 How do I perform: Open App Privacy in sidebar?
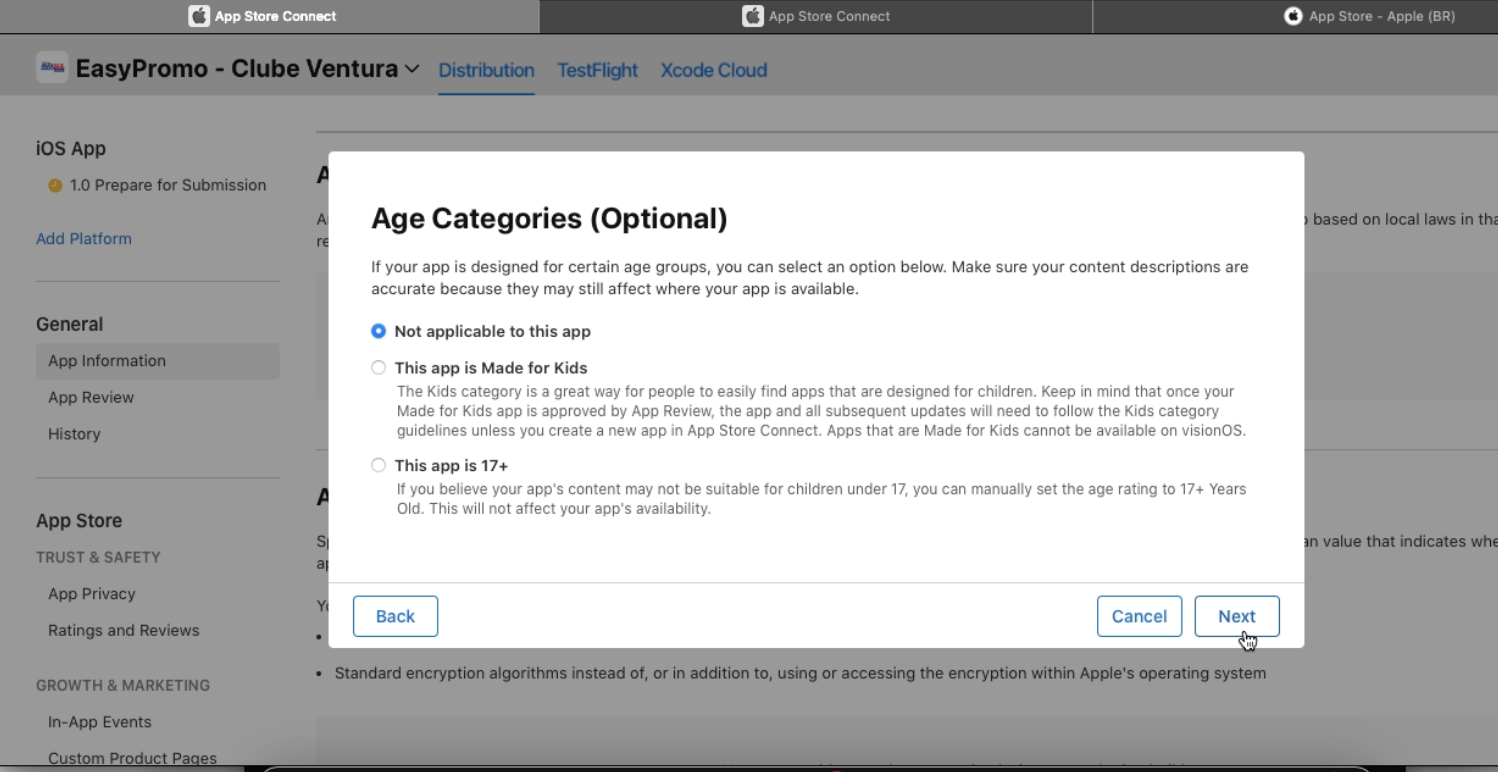pos(92,593)
